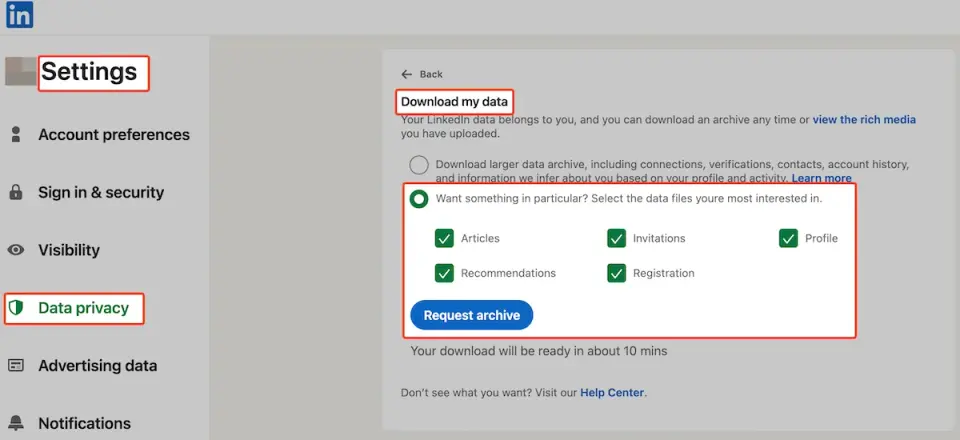Click the Account preferences person icon

click(x=16, y=135)
